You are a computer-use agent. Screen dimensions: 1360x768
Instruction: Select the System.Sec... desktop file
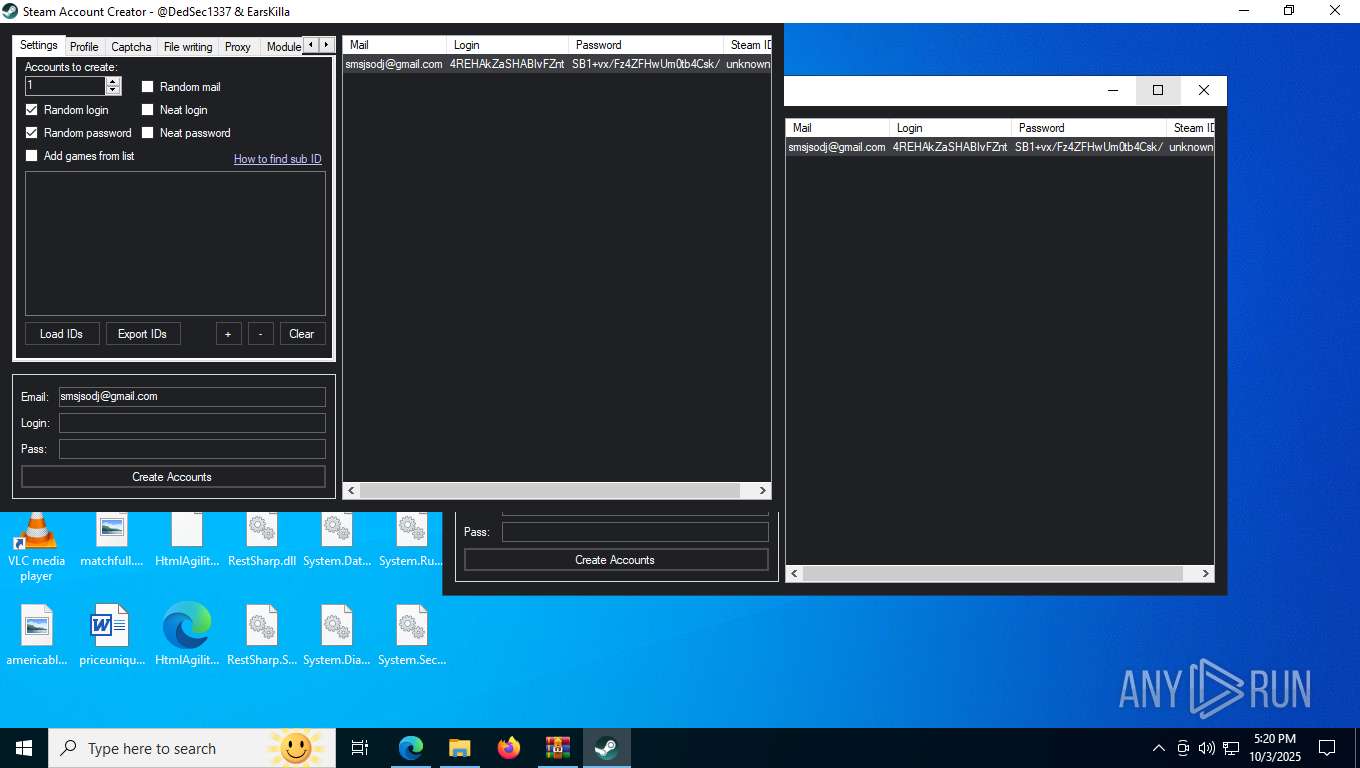(x=411, y=635)
